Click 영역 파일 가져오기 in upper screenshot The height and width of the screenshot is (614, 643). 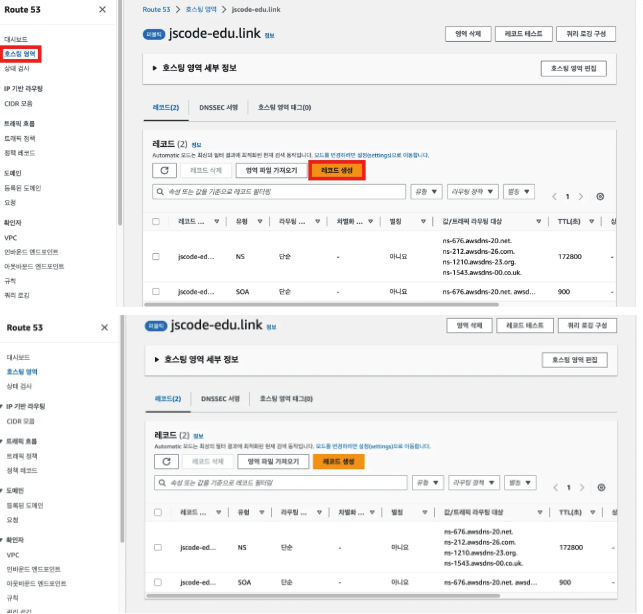[271, 170]
